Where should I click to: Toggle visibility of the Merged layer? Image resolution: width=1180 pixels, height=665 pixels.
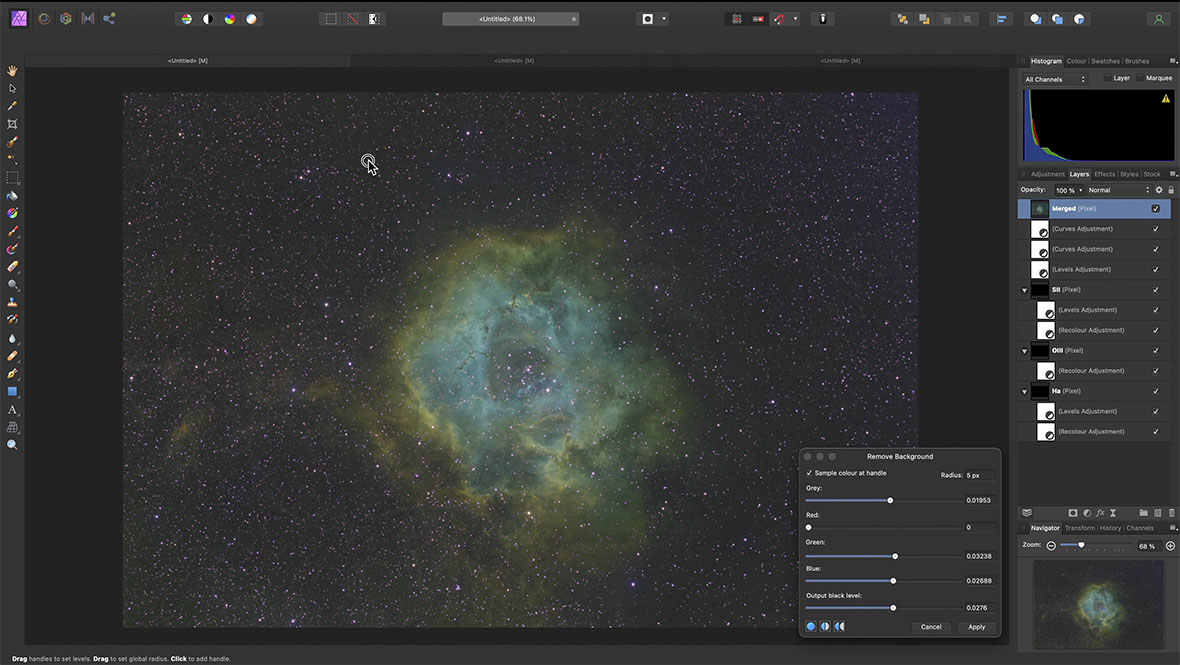[x=1156, y=209]
